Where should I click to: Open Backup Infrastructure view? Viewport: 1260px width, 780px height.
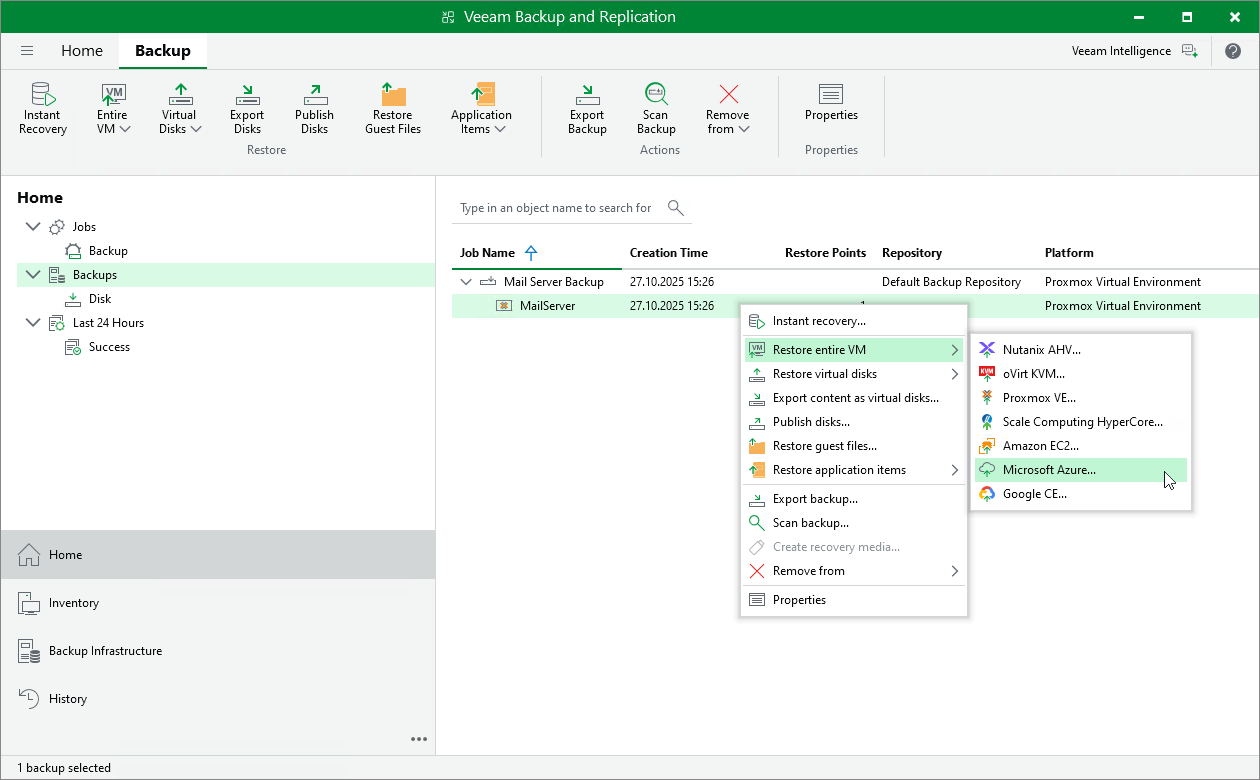106,650
